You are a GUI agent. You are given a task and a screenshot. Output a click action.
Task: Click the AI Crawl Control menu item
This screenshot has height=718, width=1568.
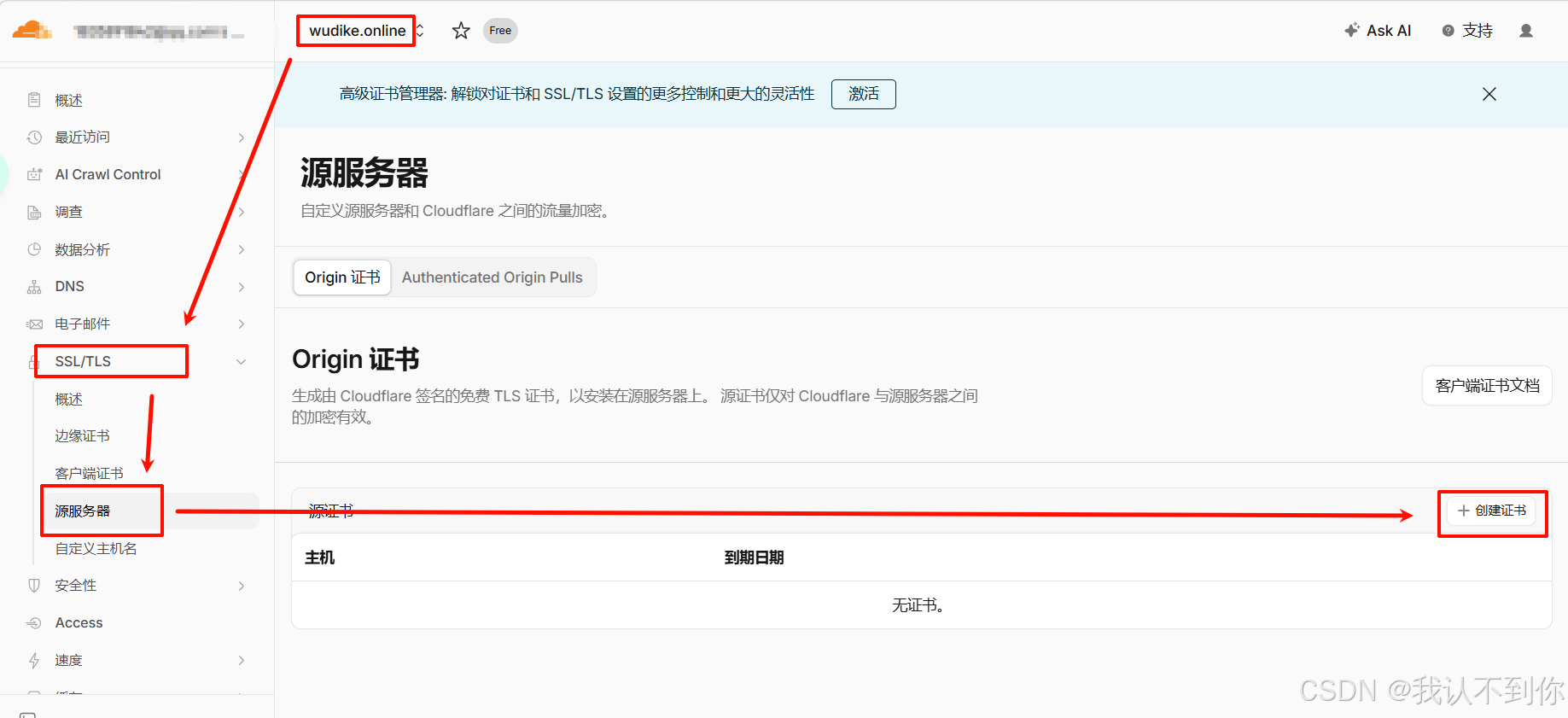click(108, 174)
